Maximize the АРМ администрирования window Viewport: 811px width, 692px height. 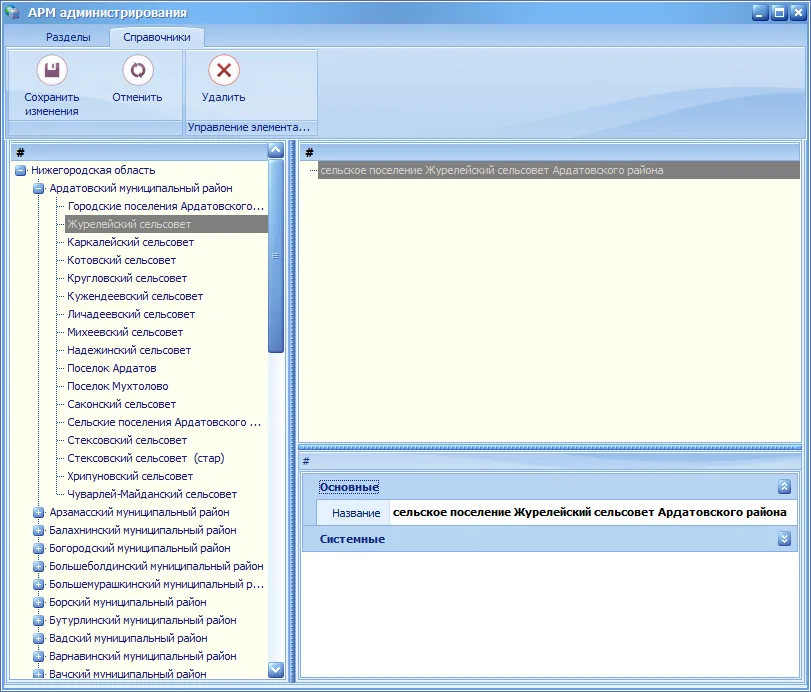point(779,12)
